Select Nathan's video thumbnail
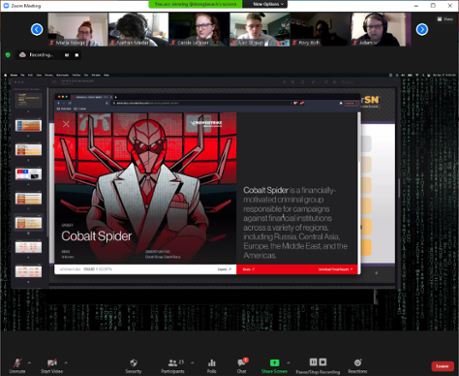 (x=138, y=29)
